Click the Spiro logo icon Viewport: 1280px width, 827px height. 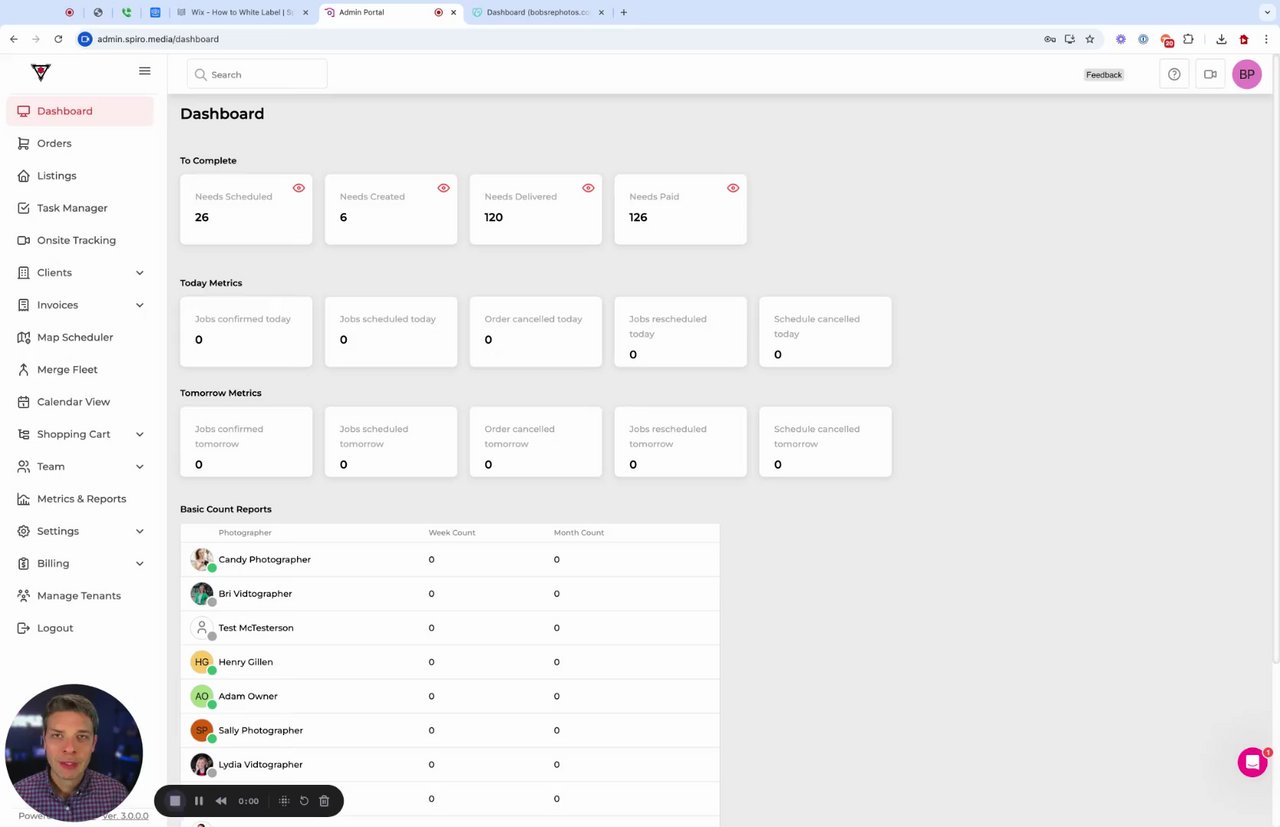pyautogui.click(x=40, y=72)
